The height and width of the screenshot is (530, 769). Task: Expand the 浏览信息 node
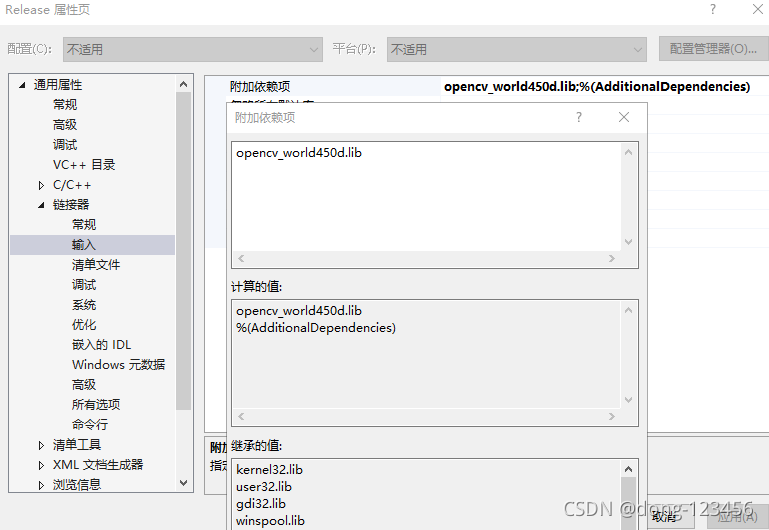[x=41, y=485]
